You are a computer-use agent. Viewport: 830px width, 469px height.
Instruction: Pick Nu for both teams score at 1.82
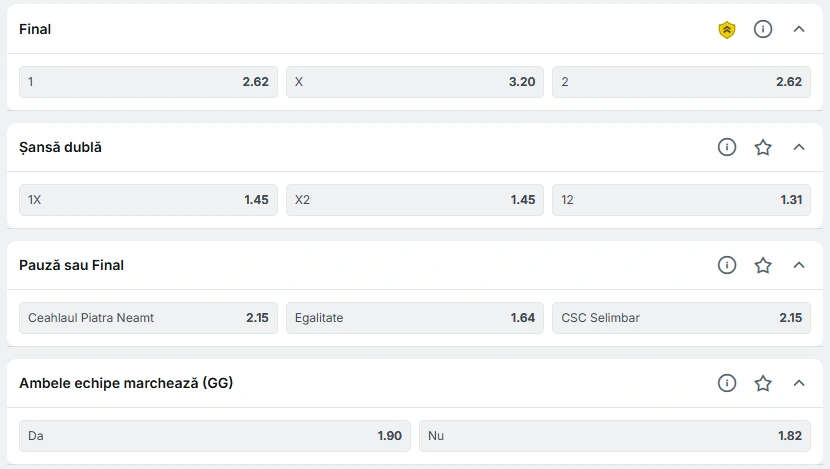point(615,436)
